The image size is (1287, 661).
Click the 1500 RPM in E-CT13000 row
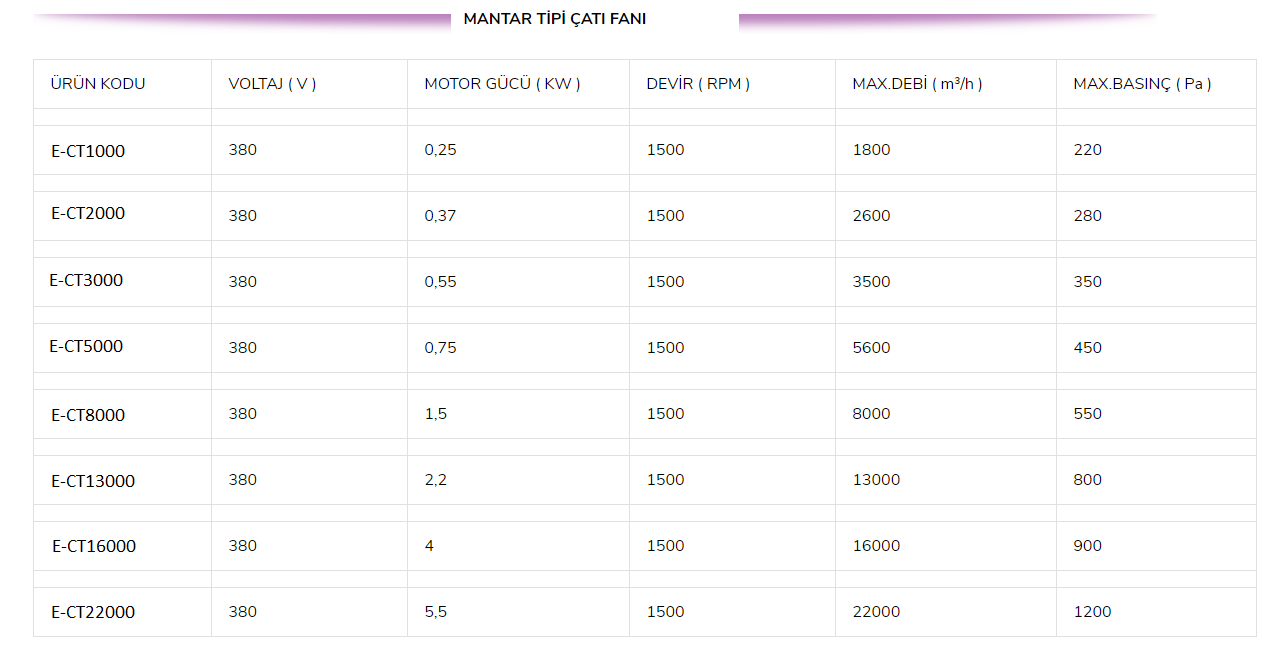(665, 480)
